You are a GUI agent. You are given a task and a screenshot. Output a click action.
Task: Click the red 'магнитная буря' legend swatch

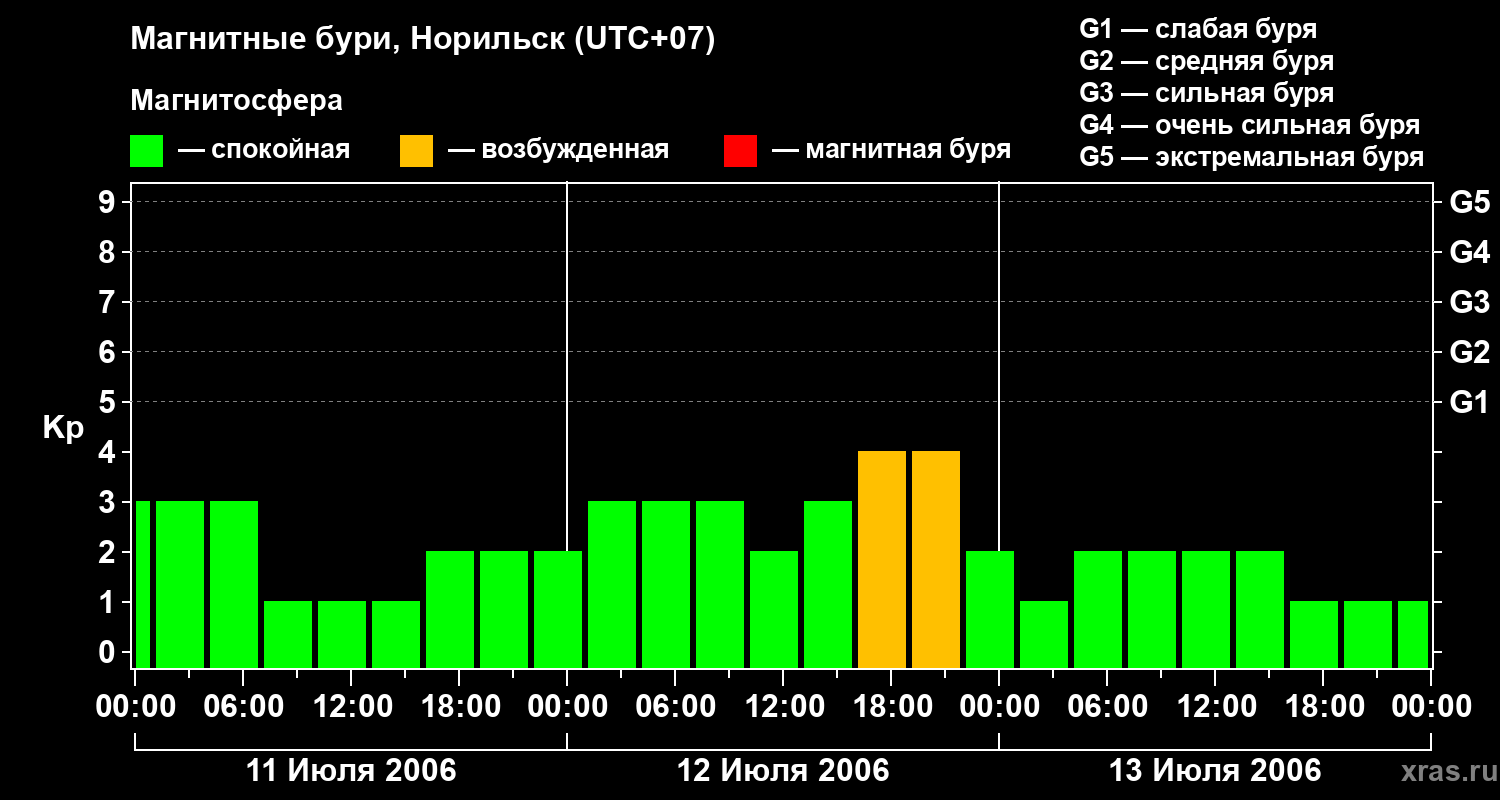click(x=740, y=151)
